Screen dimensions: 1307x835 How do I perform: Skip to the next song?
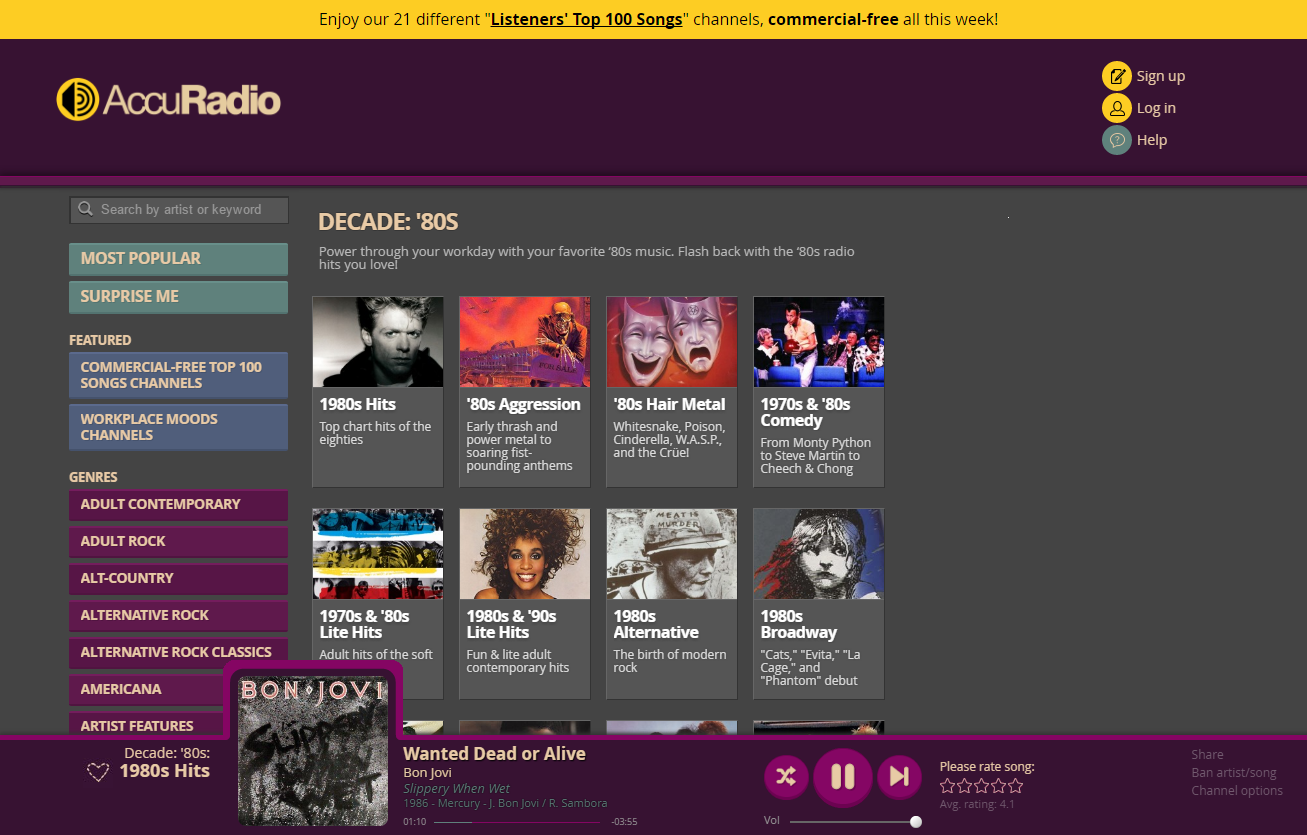899,776
